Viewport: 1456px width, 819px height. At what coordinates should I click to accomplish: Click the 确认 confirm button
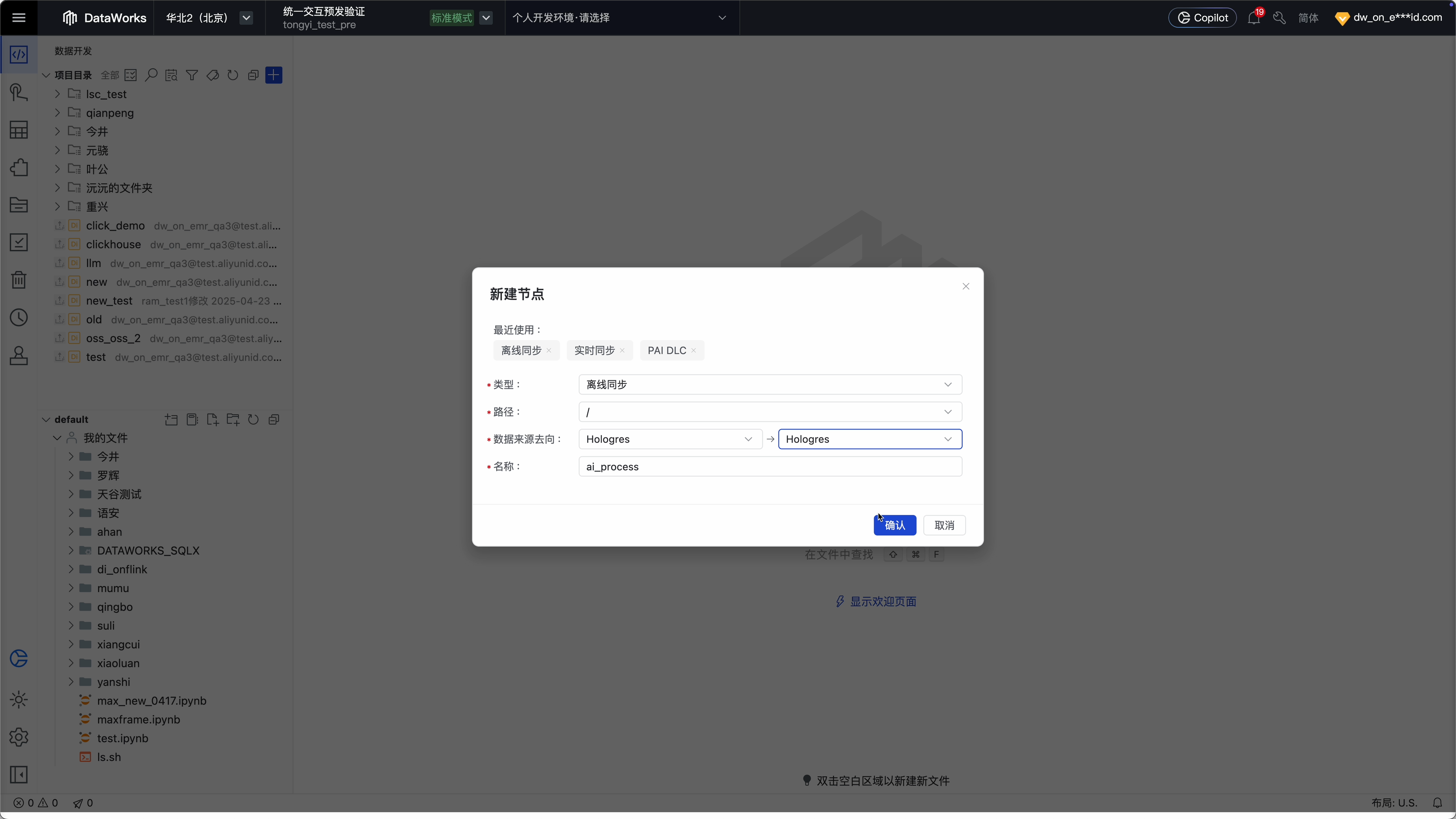tap(895, 525)
